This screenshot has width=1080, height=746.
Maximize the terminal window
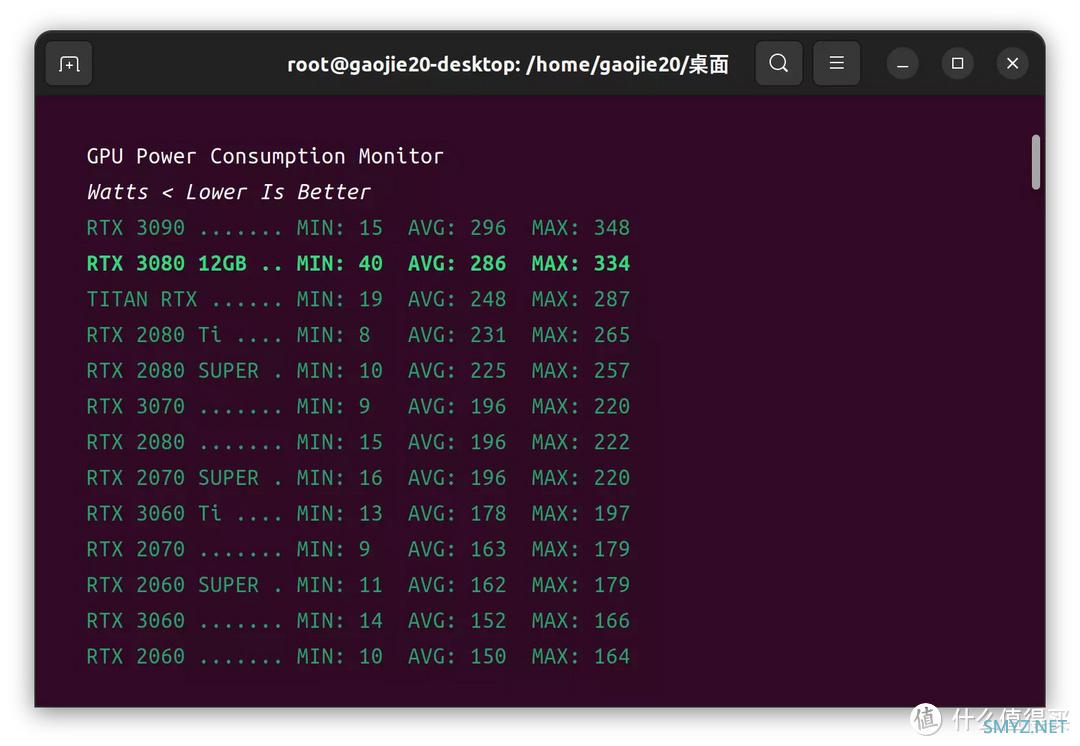click(957, 64)
